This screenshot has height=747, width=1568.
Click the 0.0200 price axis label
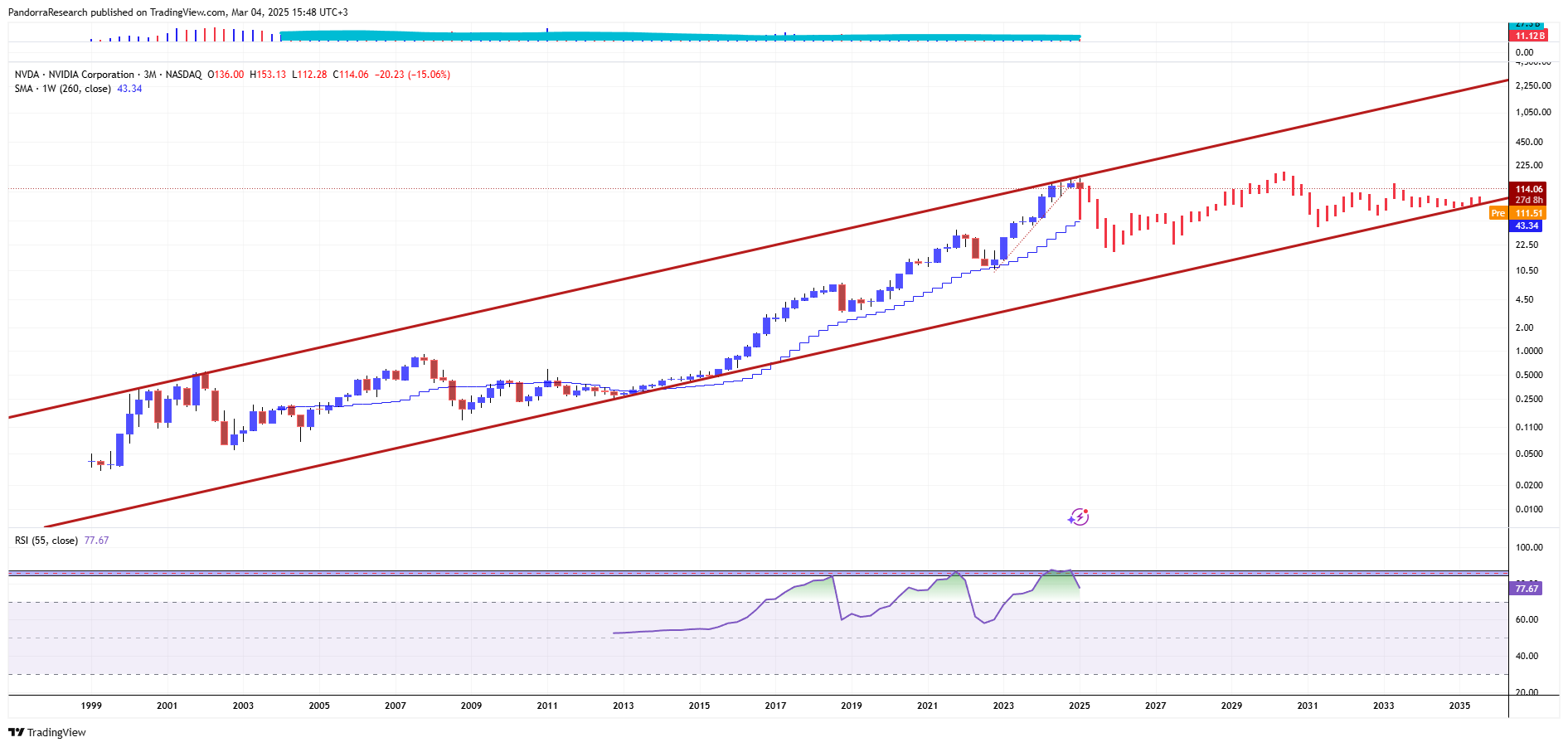(x=1529, y=485)
